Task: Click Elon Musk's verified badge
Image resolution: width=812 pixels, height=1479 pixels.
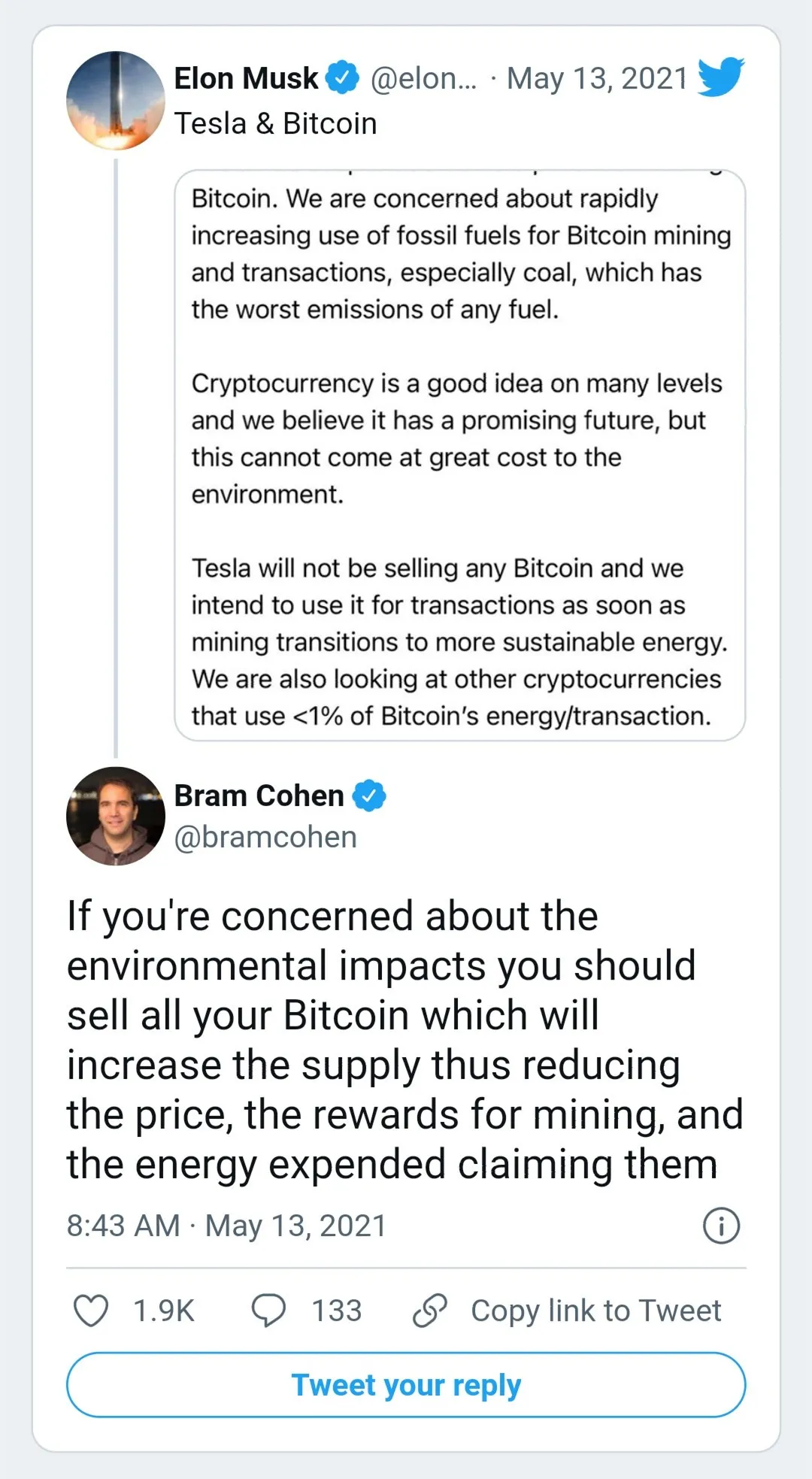Action: [343, 78]
